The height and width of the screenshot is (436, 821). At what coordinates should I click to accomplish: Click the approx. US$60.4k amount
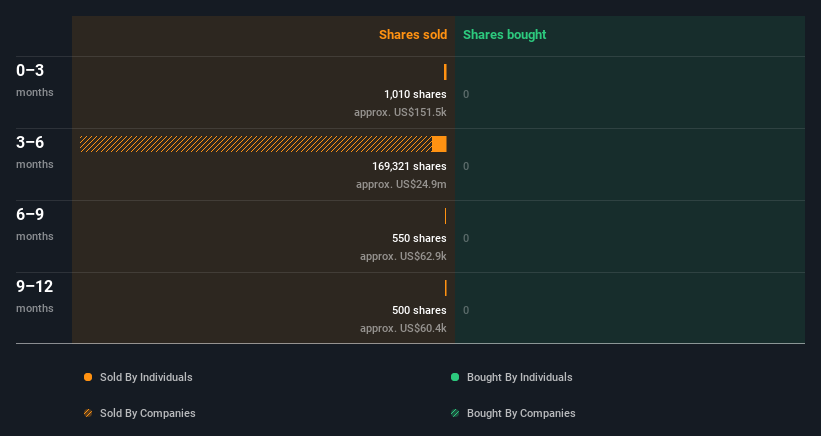coord(403,328)
